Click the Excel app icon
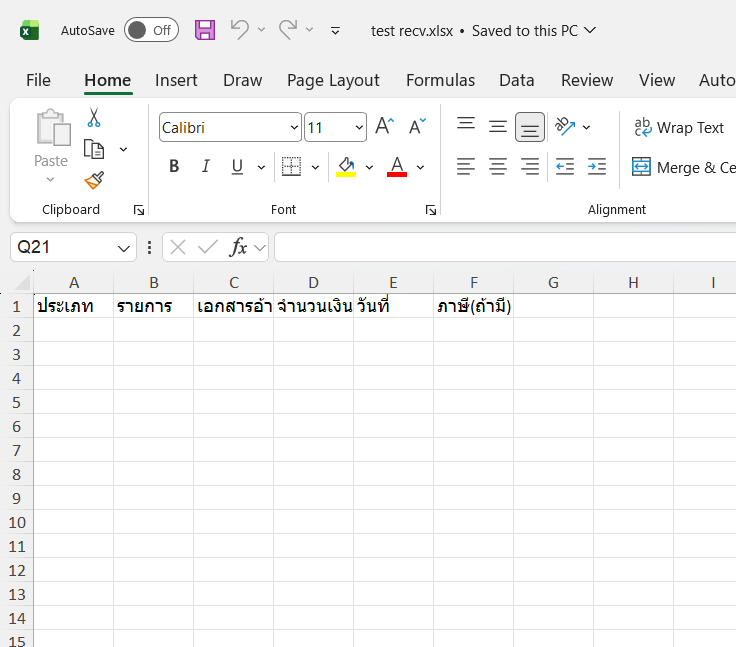 pyautogui.click(x=29, y=31)
